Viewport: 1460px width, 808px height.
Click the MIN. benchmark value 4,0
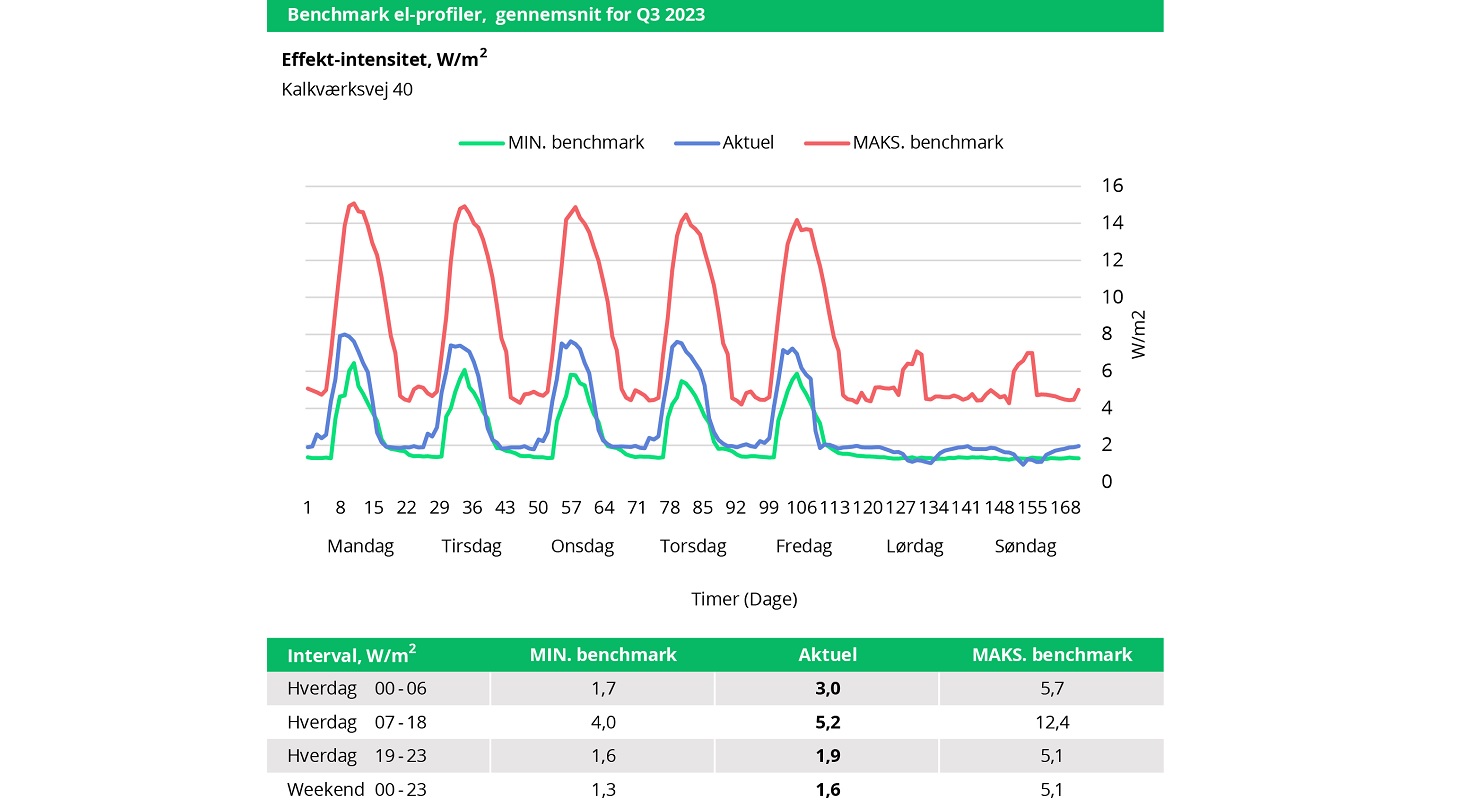(603, 722)
